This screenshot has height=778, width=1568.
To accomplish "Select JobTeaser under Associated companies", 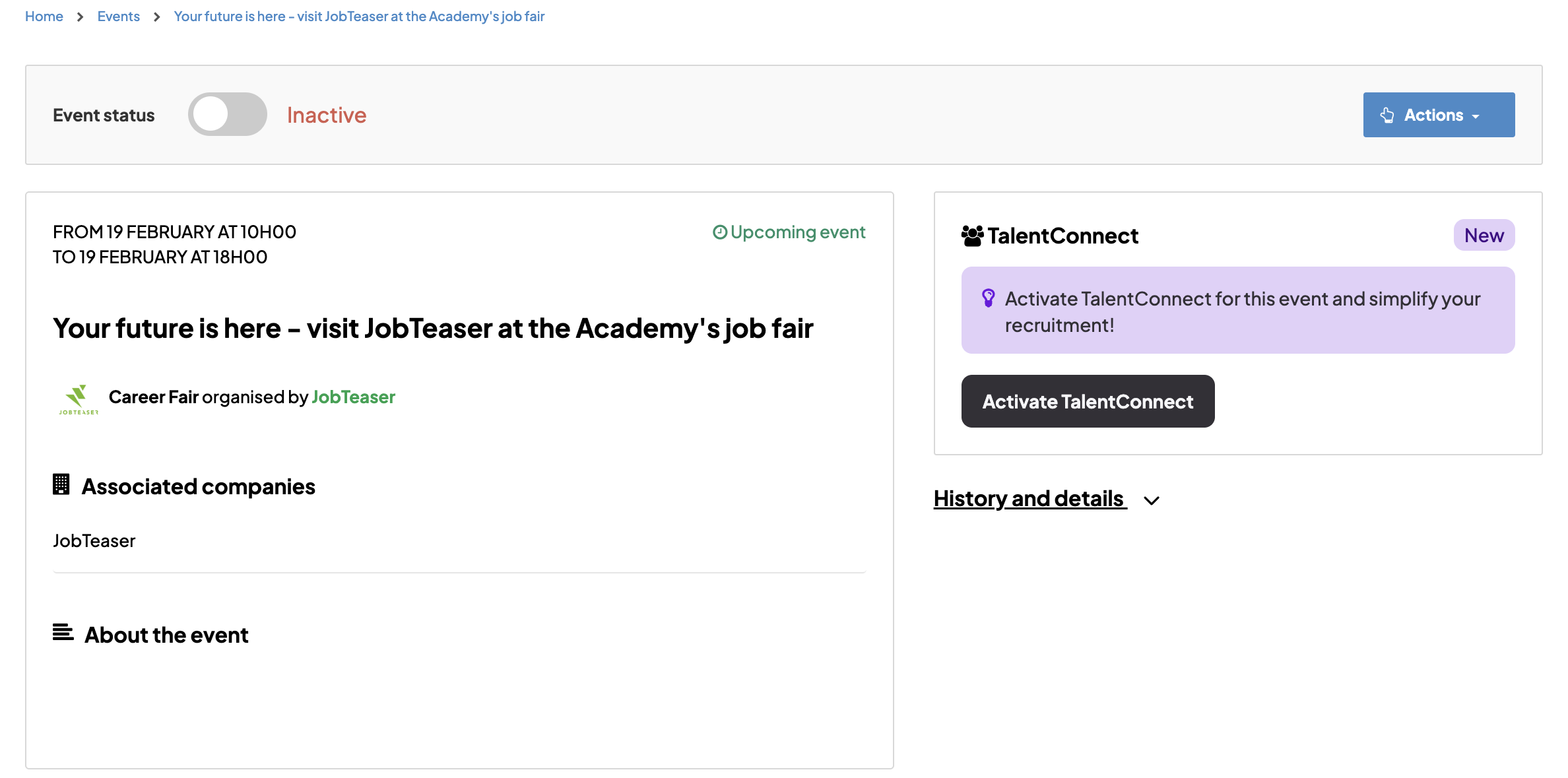I will [x=94, y=541].
